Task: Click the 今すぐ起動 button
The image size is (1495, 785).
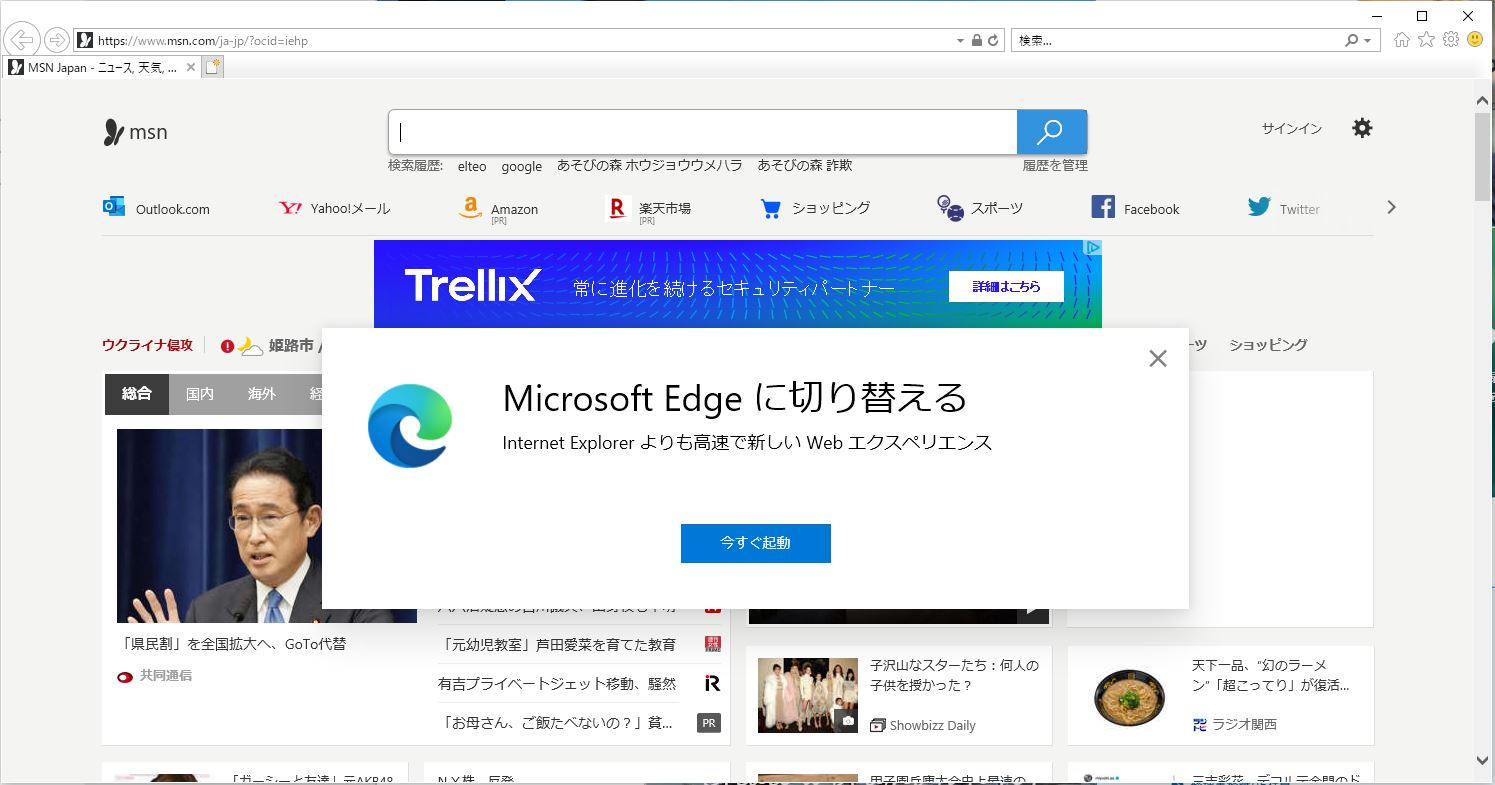Action: 755,543
